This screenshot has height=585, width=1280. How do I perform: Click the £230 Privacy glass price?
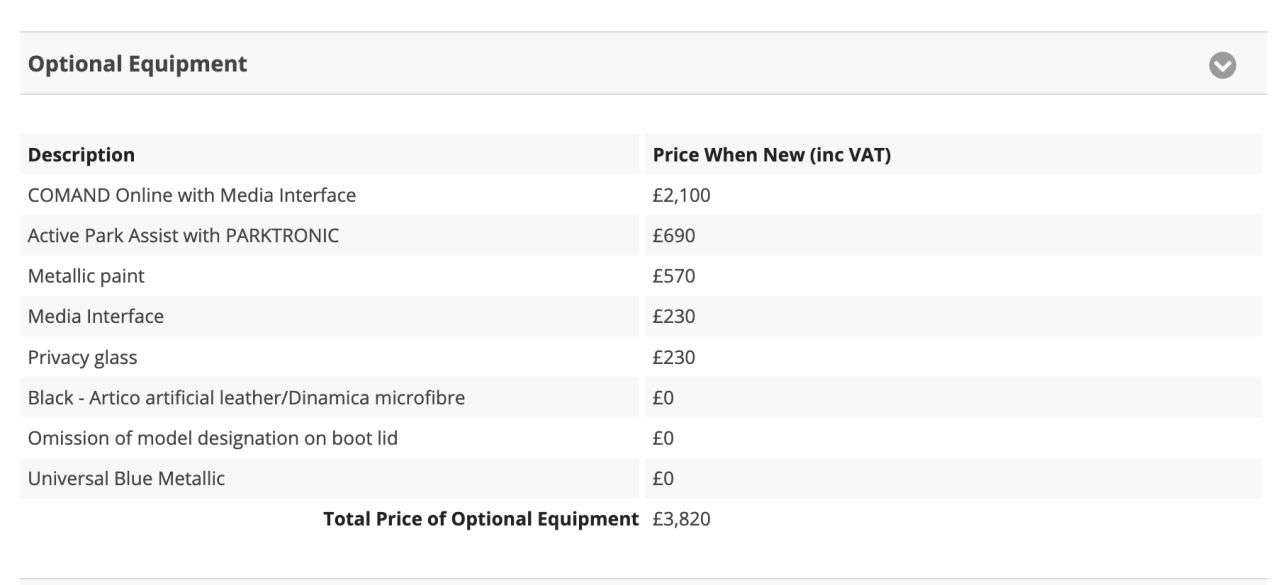(x=673, y=357)
